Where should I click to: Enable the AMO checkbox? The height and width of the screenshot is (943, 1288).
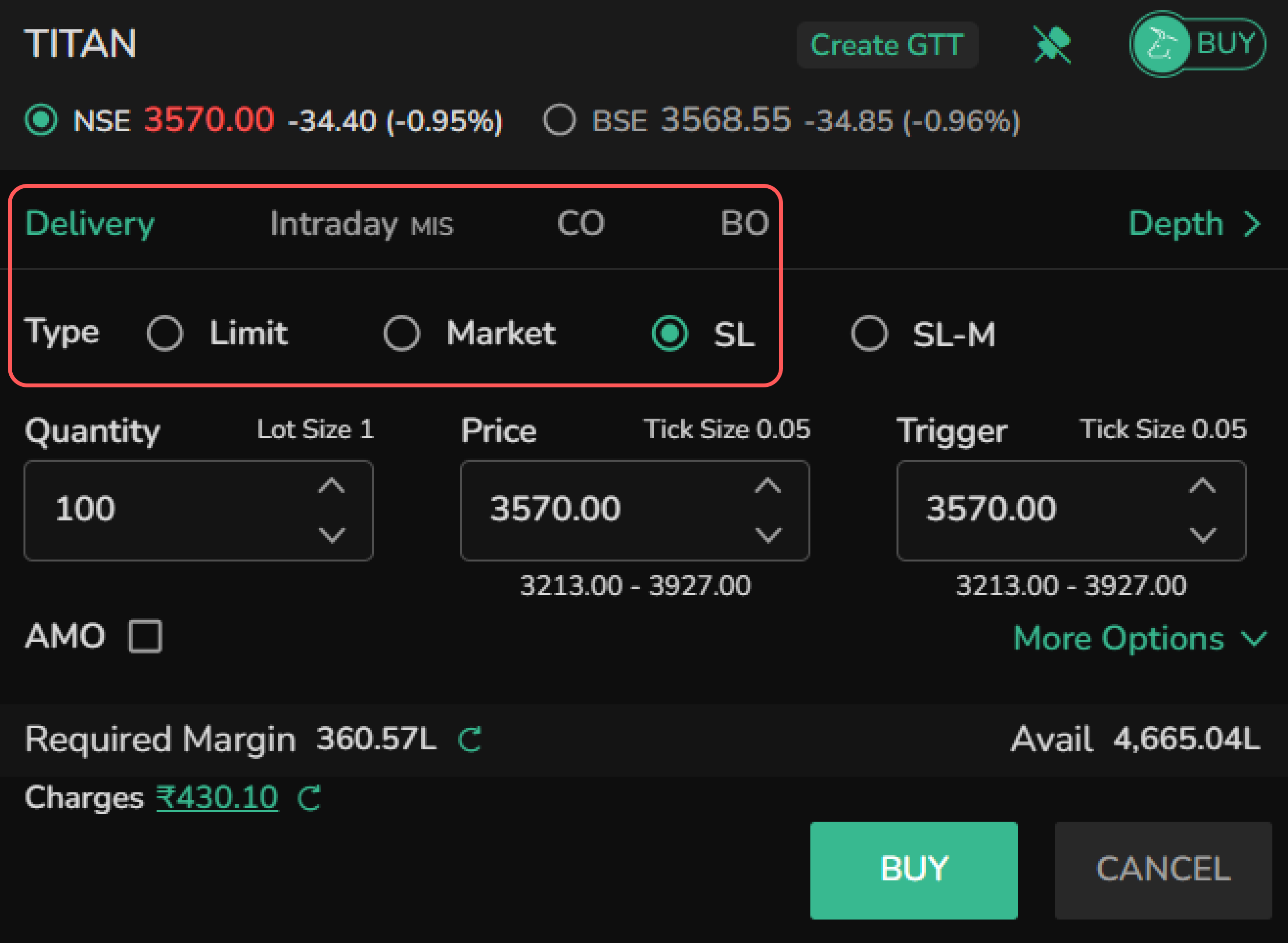tap(145, 636)
